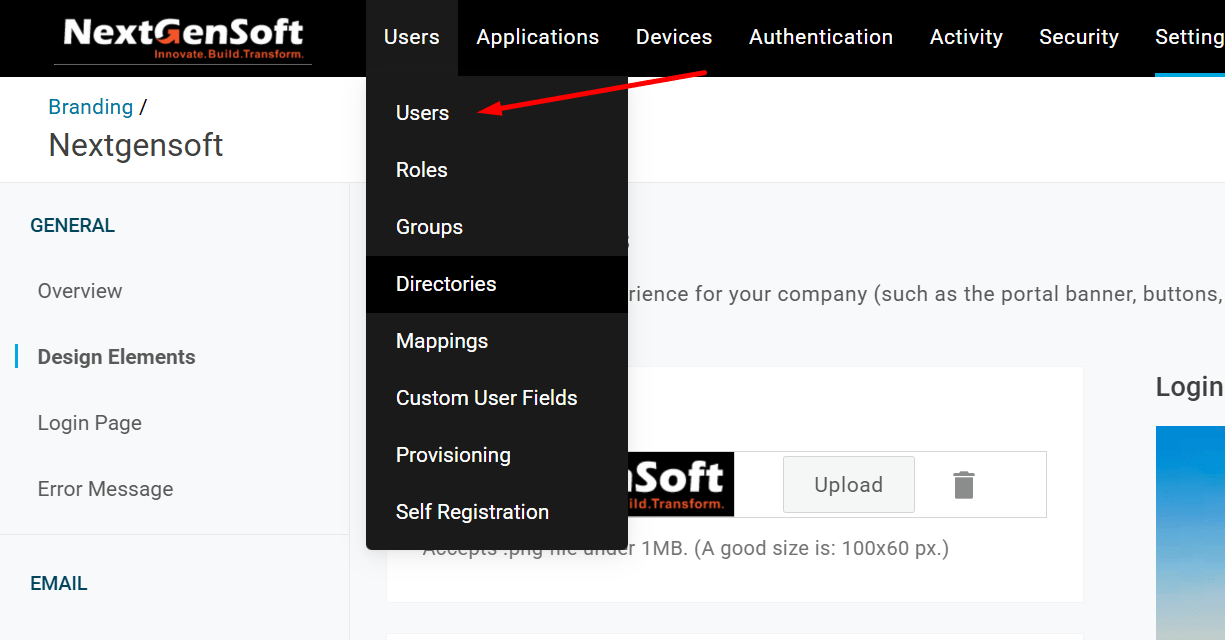Screen dimensions: 1225x640
Task: Follow the Branding breadcrumb link
Action: 90,107
